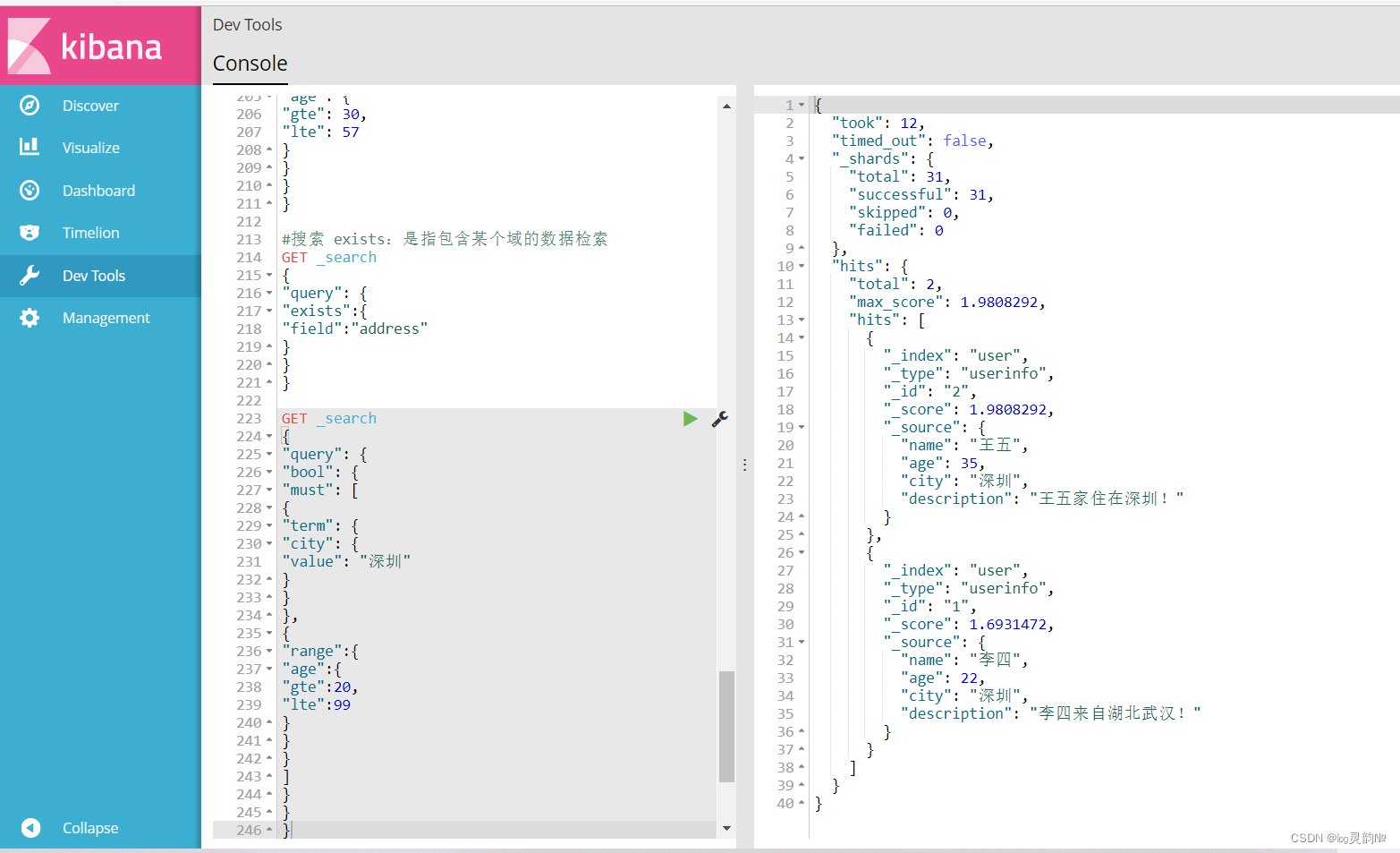Viewport: 1400px width, 853px height.
Task: Click "name": "李四" in response
Action: point(964,661)
